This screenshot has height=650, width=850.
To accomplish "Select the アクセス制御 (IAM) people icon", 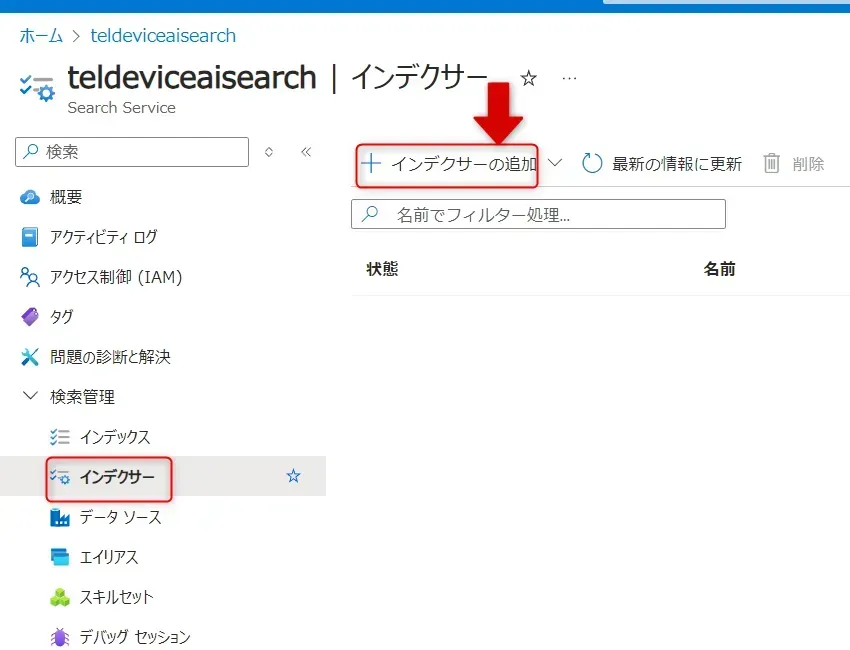I will [x=30, y=277].
